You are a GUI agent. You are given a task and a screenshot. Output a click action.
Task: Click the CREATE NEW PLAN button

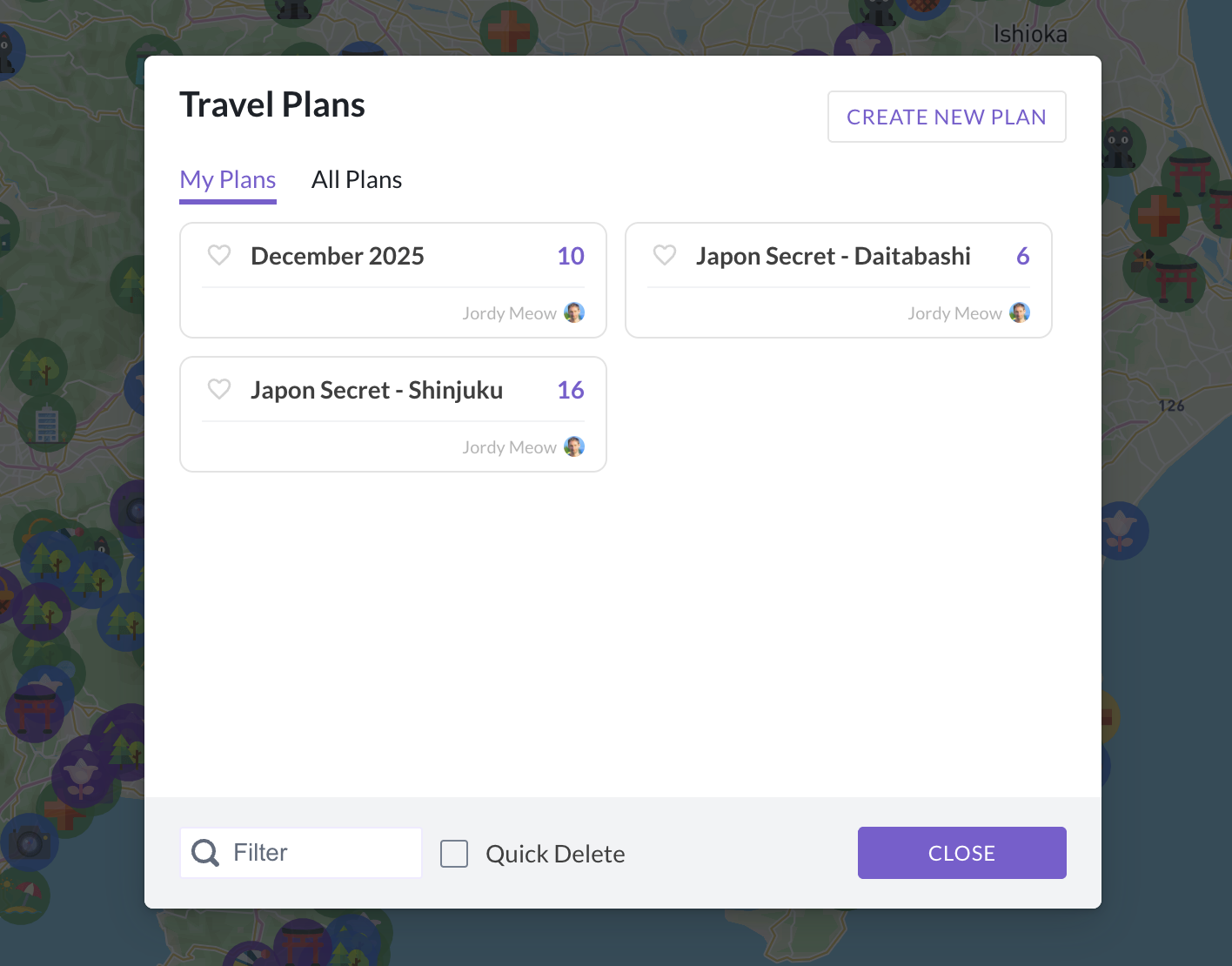click(x=946, y=116)
